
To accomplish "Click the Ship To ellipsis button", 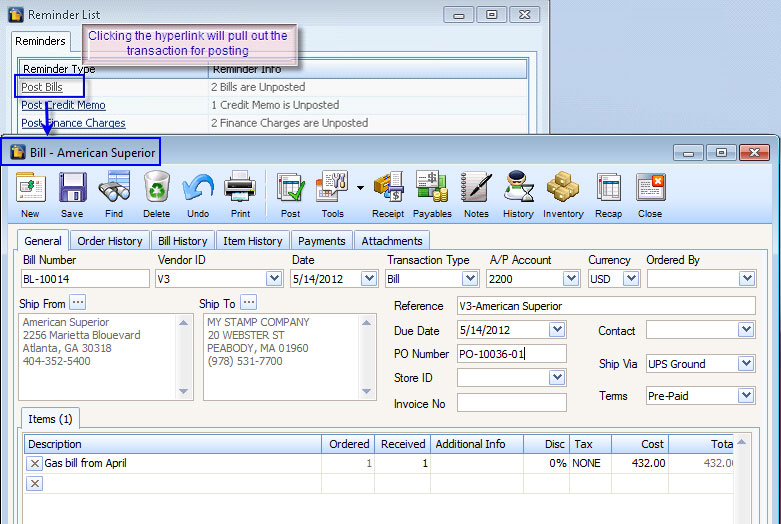I will pyautogui.click(x=248, y=302).
